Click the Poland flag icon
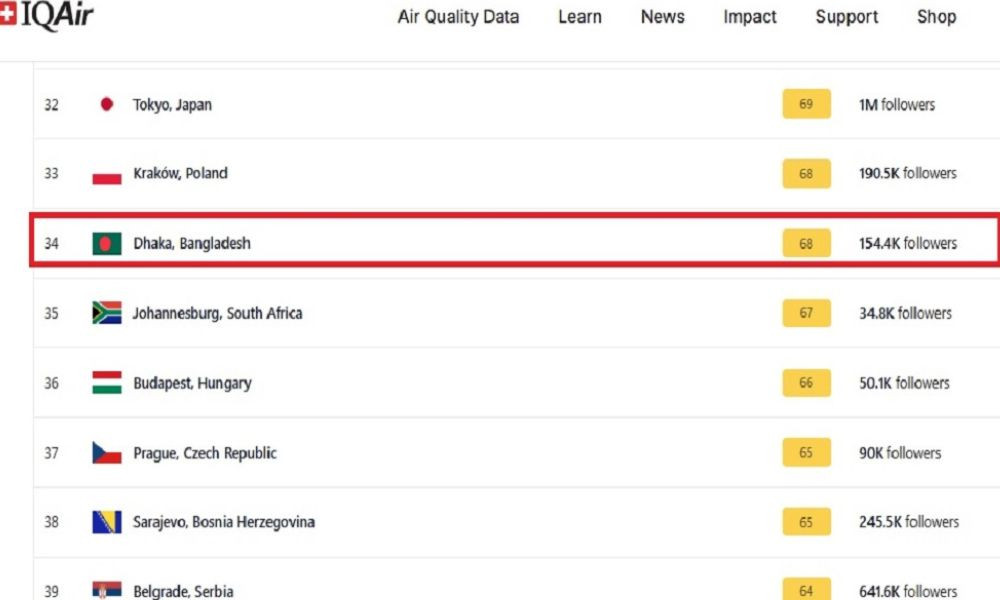 click(x=107, y=173)
